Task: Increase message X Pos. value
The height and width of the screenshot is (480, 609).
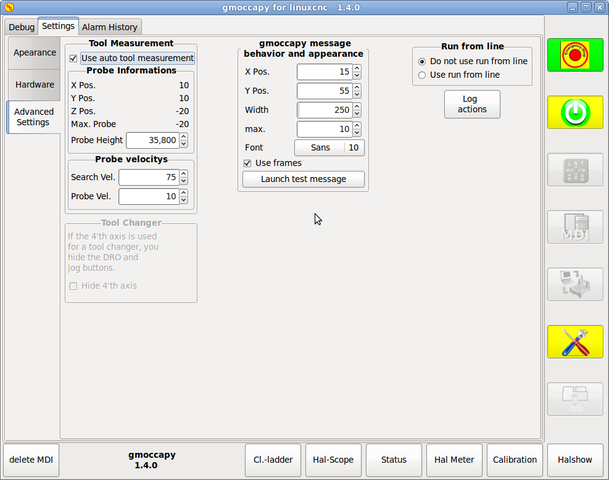Action: [x=357, y=68]
